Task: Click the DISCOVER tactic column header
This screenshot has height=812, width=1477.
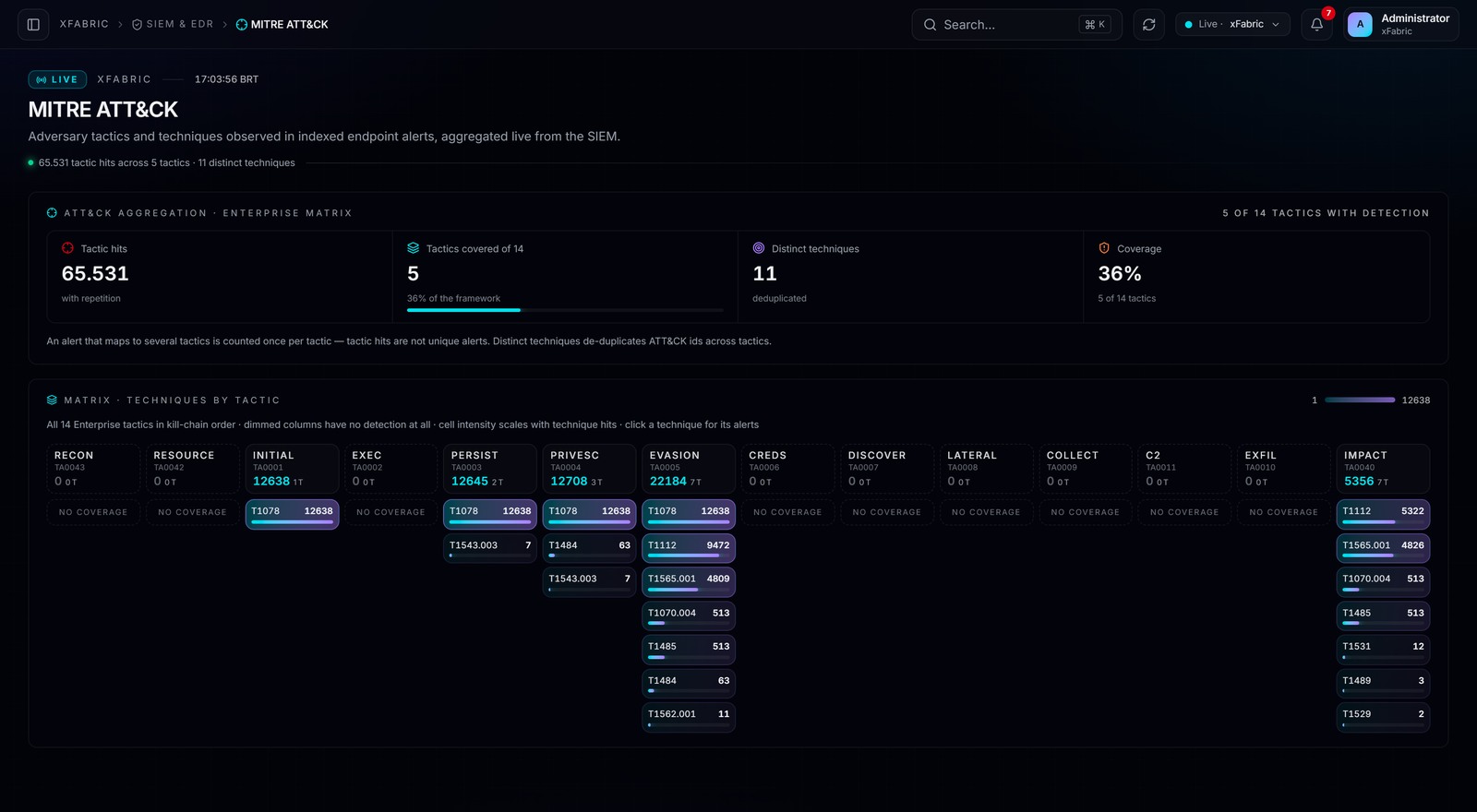Action: [887, 469]
